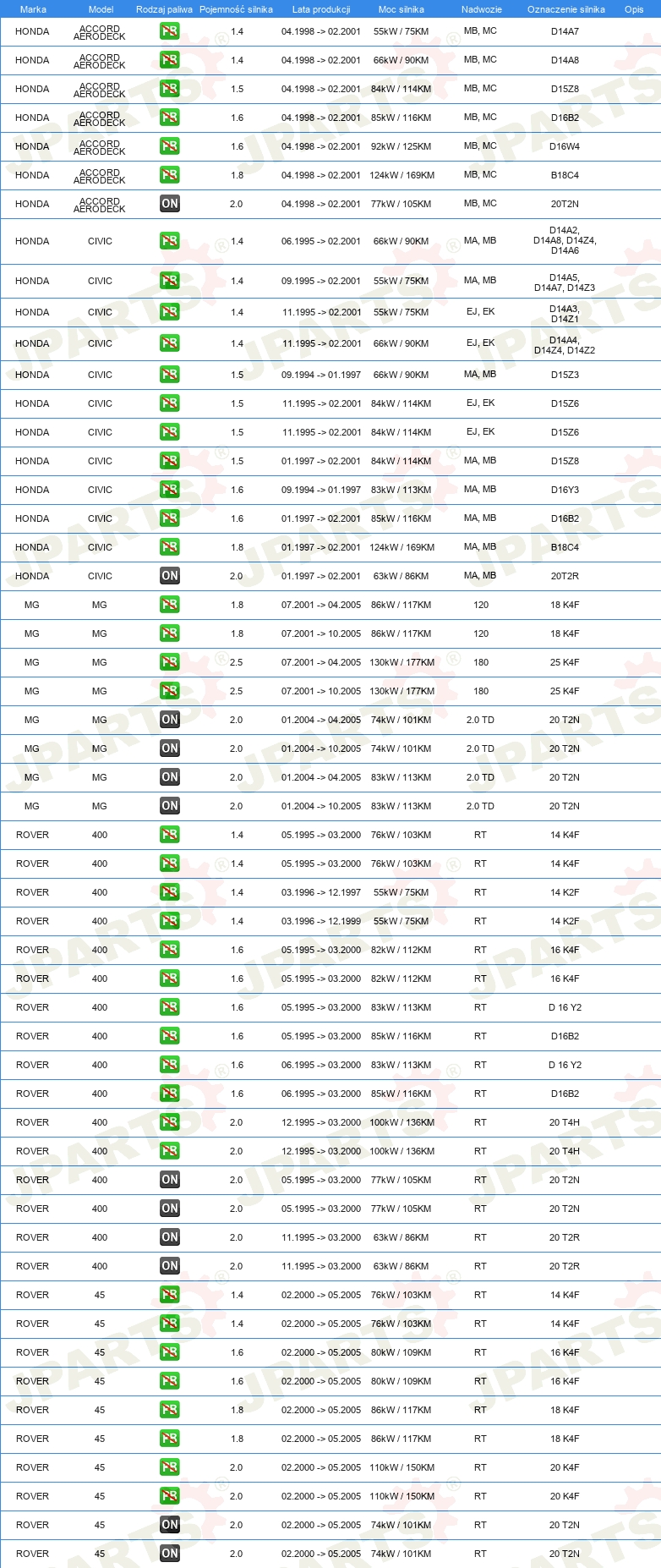Click ON icon in MG 74kW 01.2004-04.2005 row
The image size is (661, 1568).
(170, 720)
